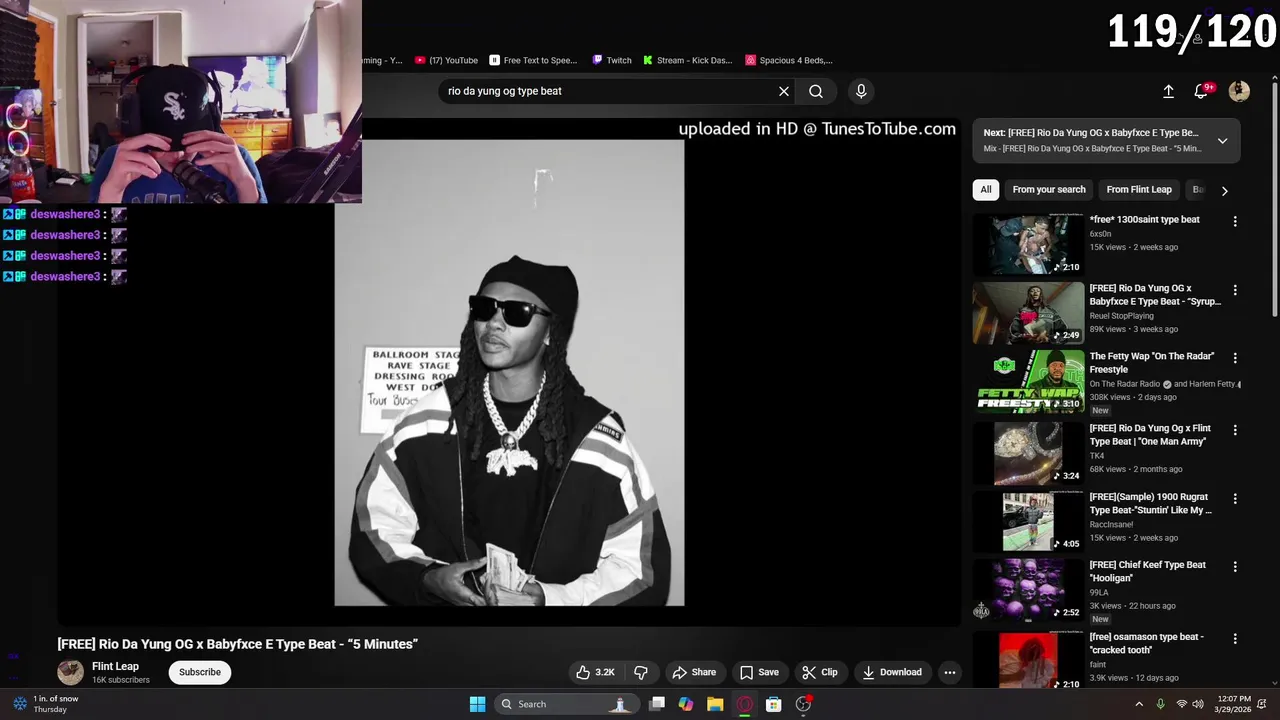Open 1300saint type beat thumbnail
The image size is (1280, 720).
pos(1028,244)
